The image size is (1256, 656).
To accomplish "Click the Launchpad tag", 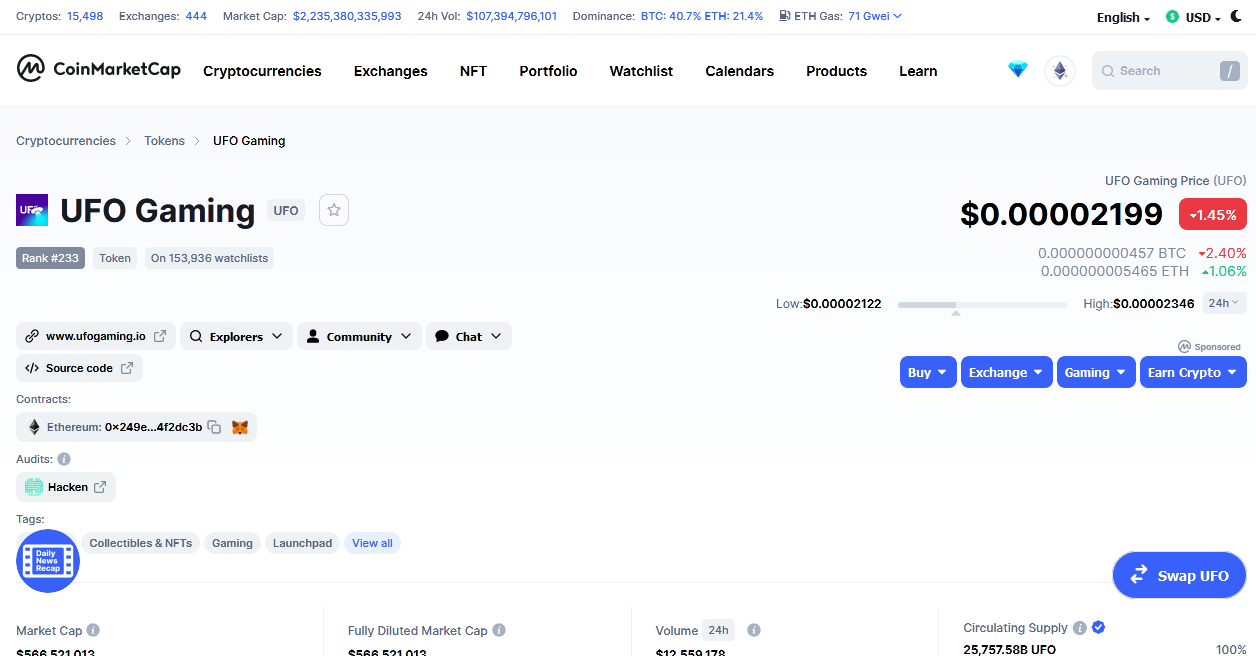I will click(302, 543).
